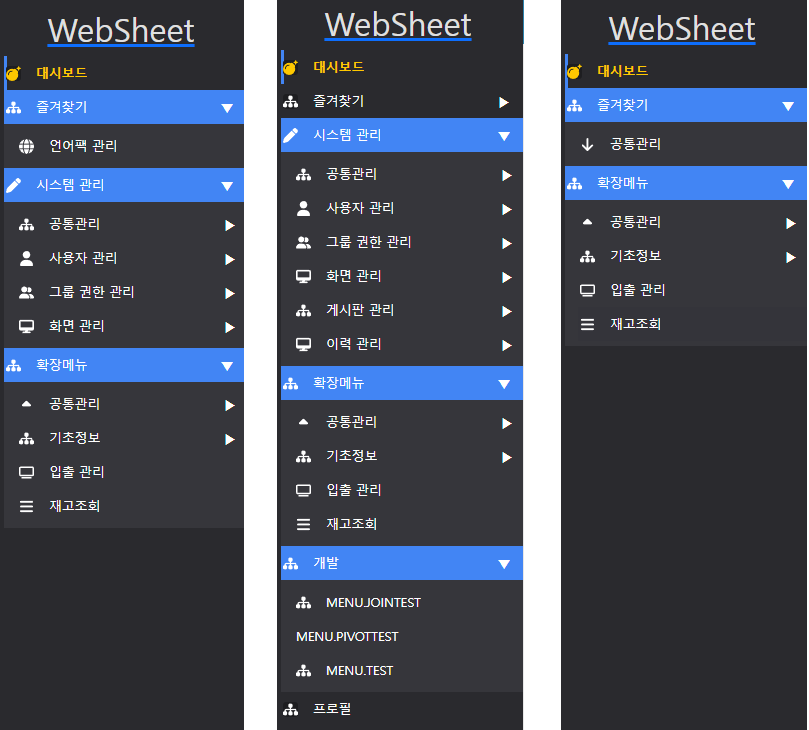The image size is (809, 730).
Task: Click the WebSheet logo link in right sidebar
Action: [682, 29]
